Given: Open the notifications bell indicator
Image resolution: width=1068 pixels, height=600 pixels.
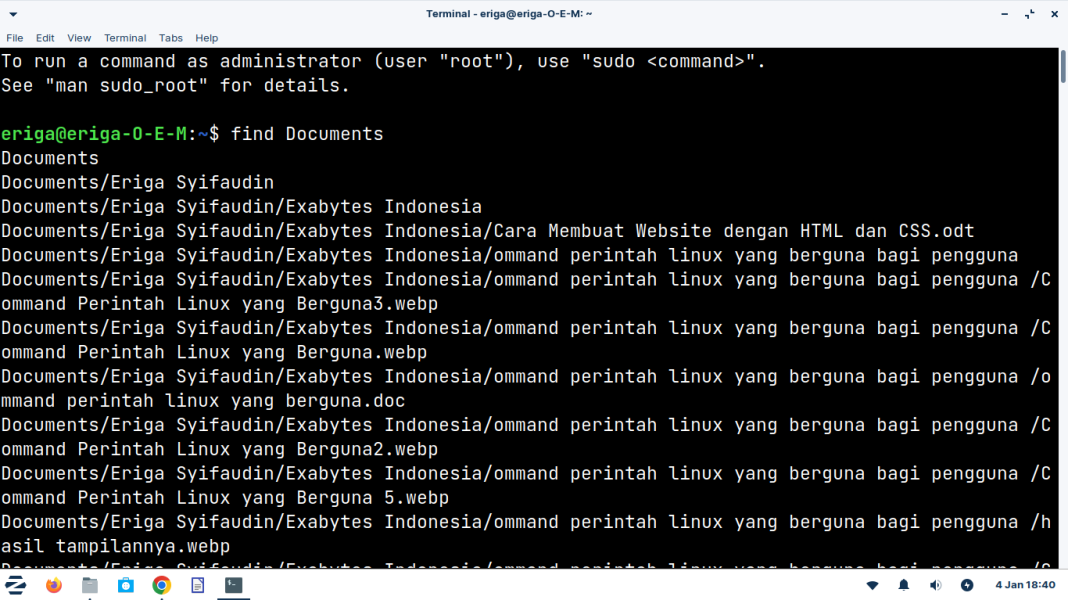Looking at the screenshot, I should coord(903,585).
